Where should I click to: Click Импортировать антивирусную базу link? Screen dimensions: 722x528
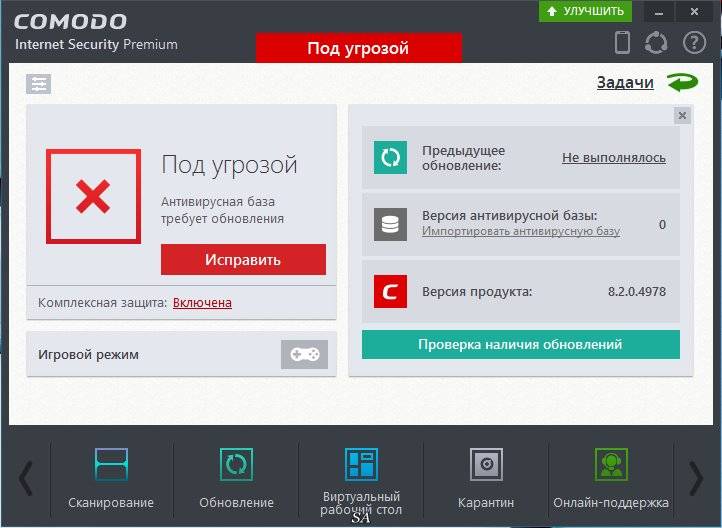[x=521, y=231]
